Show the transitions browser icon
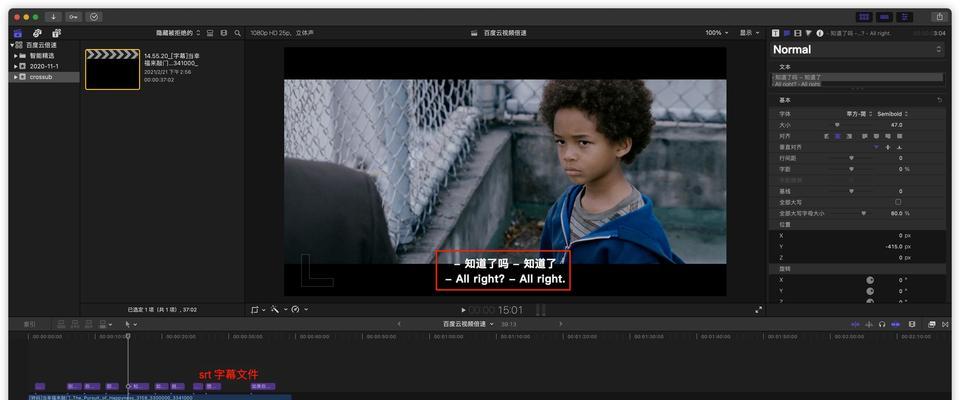The width and height of the screenshot is (960, 400). tap(945, 324)
